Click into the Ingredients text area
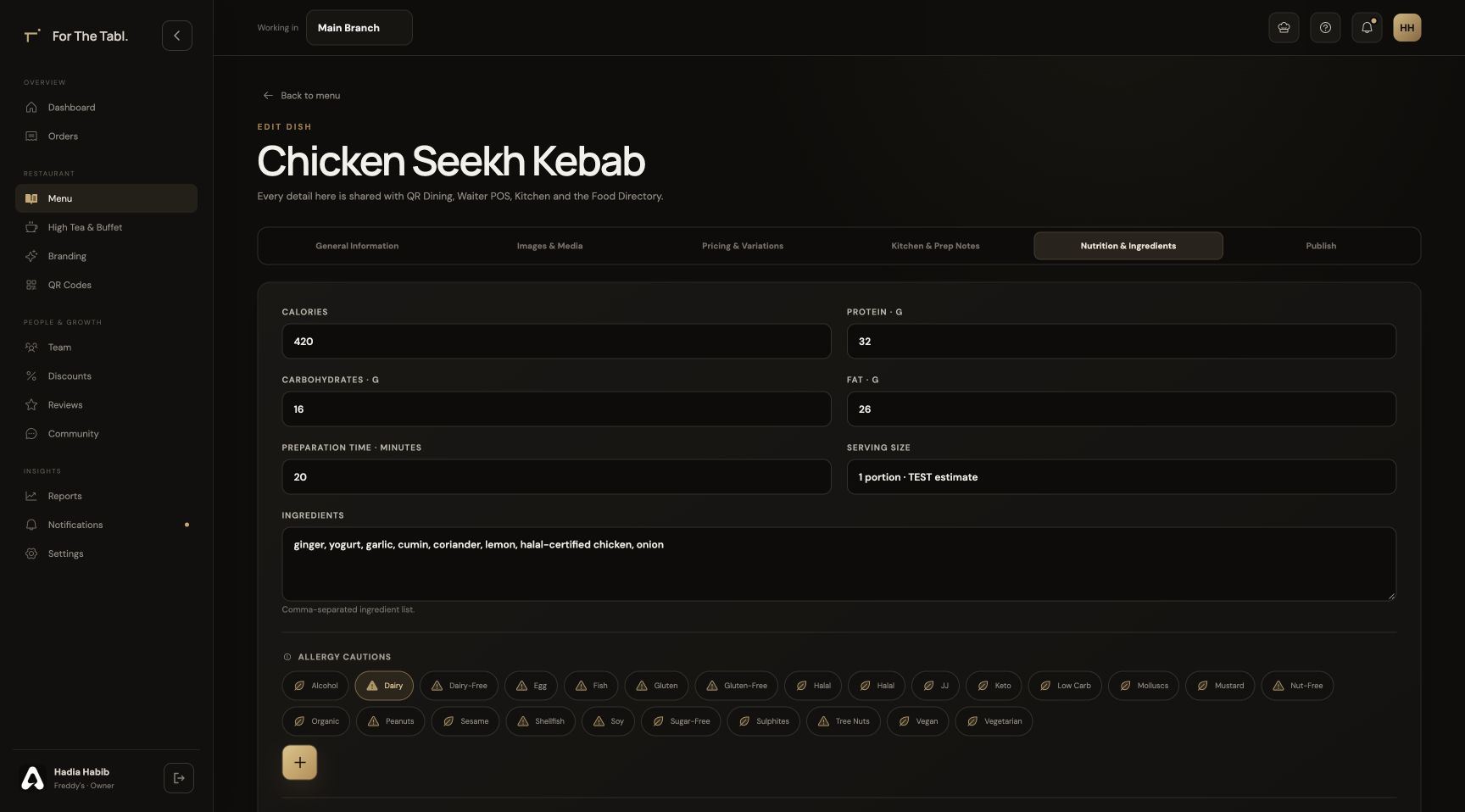The width and height of the screenshot is (1465, 812). pyautogui.click(x=838, y=565)
